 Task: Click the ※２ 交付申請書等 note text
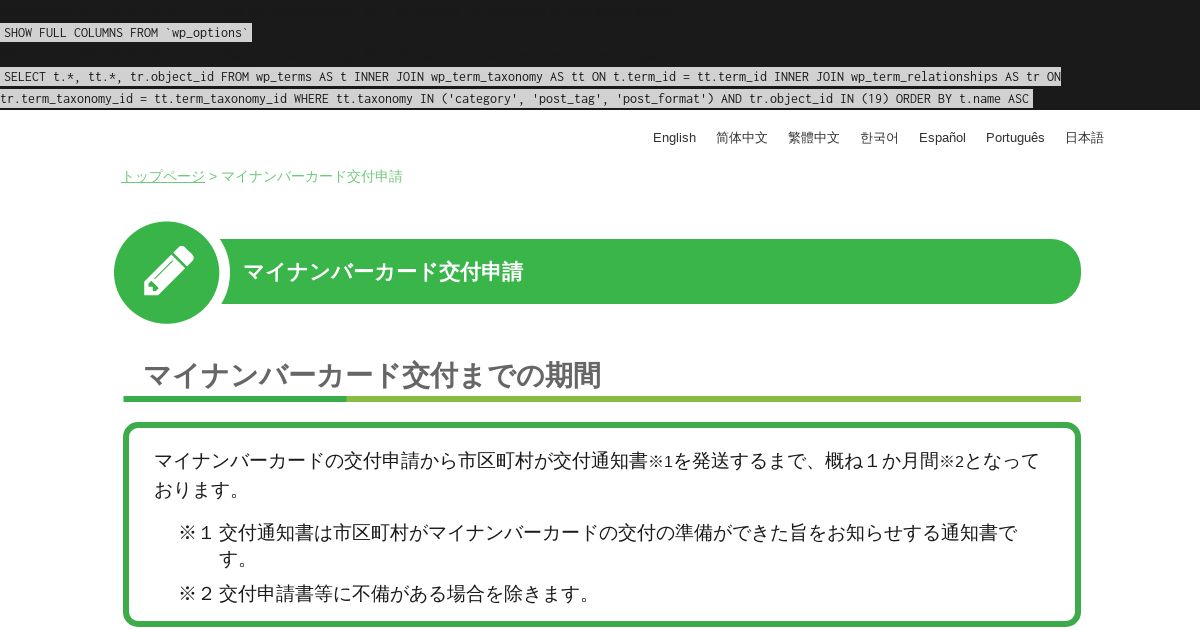coord(388,594)
